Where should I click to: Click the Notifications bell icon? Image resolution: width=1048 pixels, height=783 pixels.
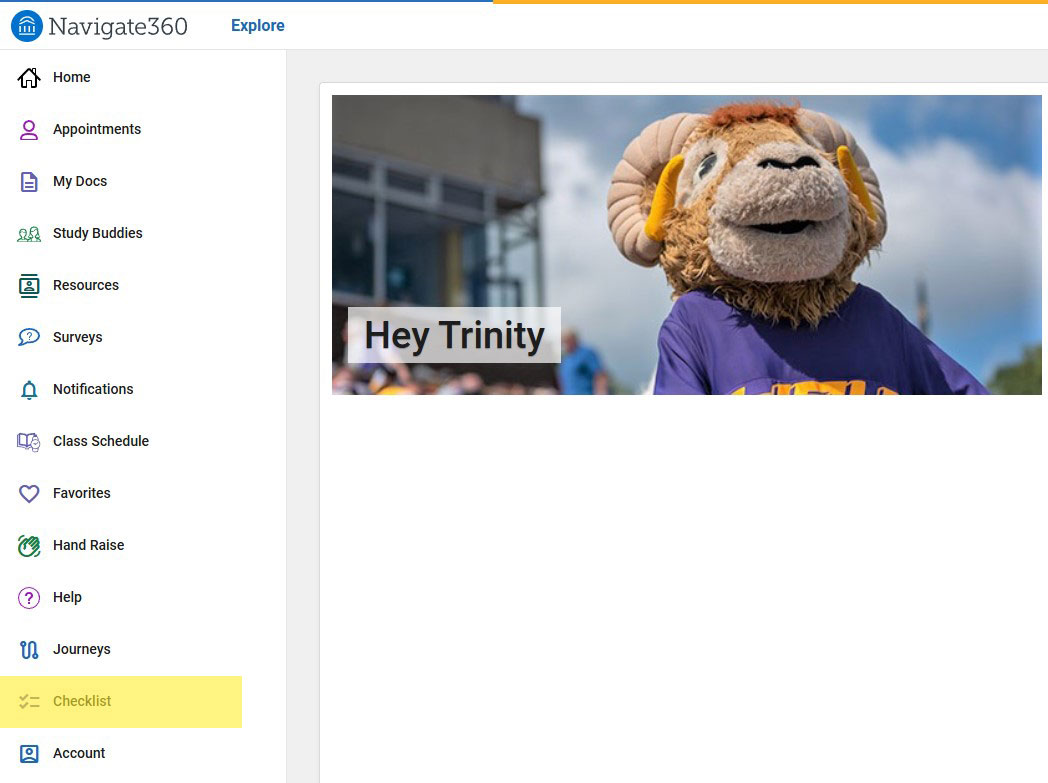pyautogui.click(x=29, y=390)
